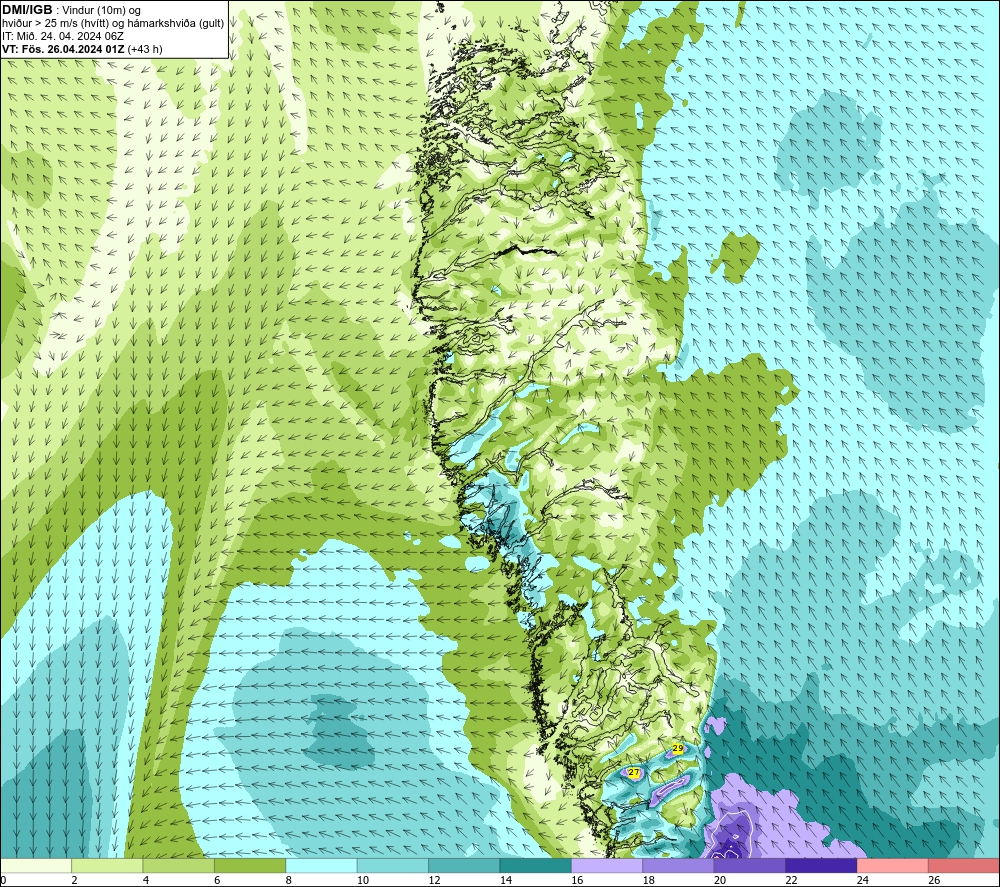Click the 4–6 m/s green legend swatch
1000x887 pixels.
179,866
